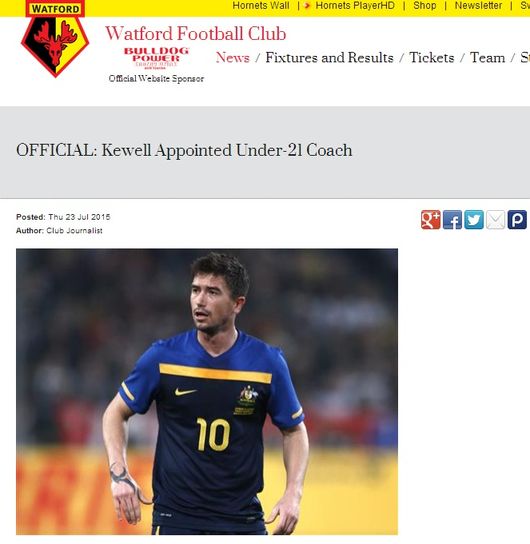530x544 pixels.
Task: Open the Shop link
Action: tap(425, 6)
